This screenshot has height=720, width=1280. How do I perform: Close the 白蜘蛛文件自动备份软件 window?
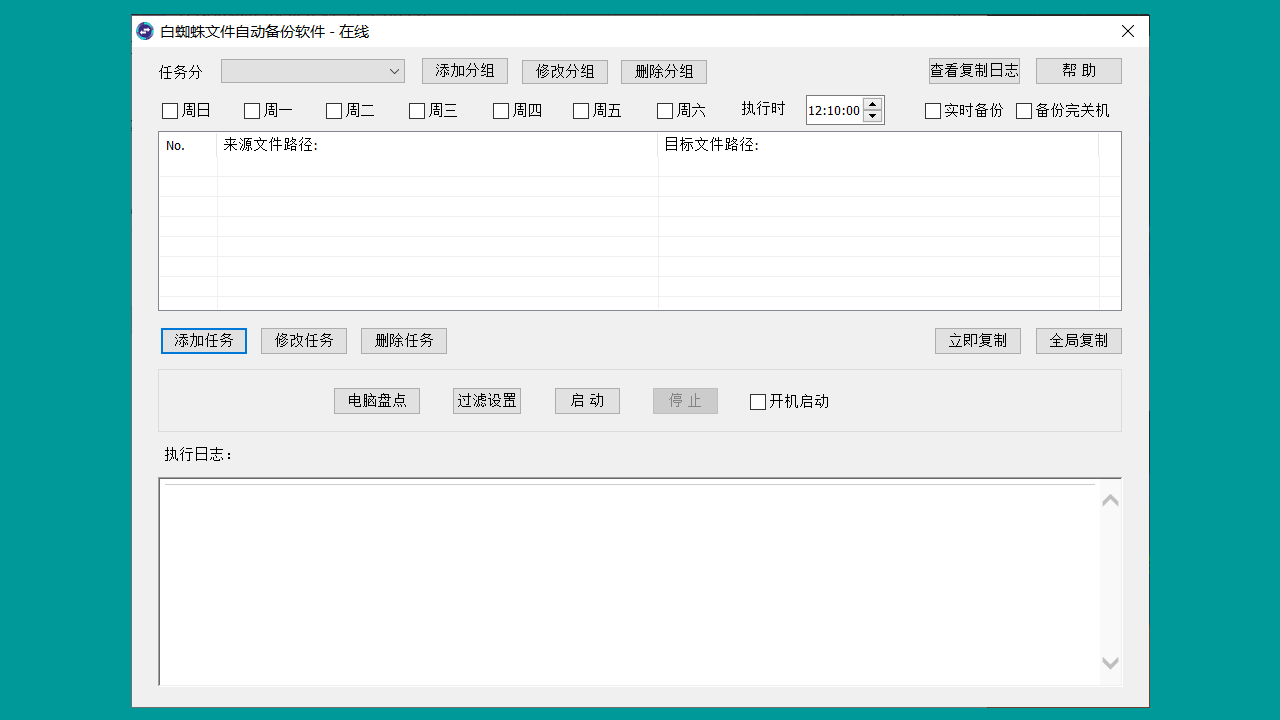tap(1128, 31)
